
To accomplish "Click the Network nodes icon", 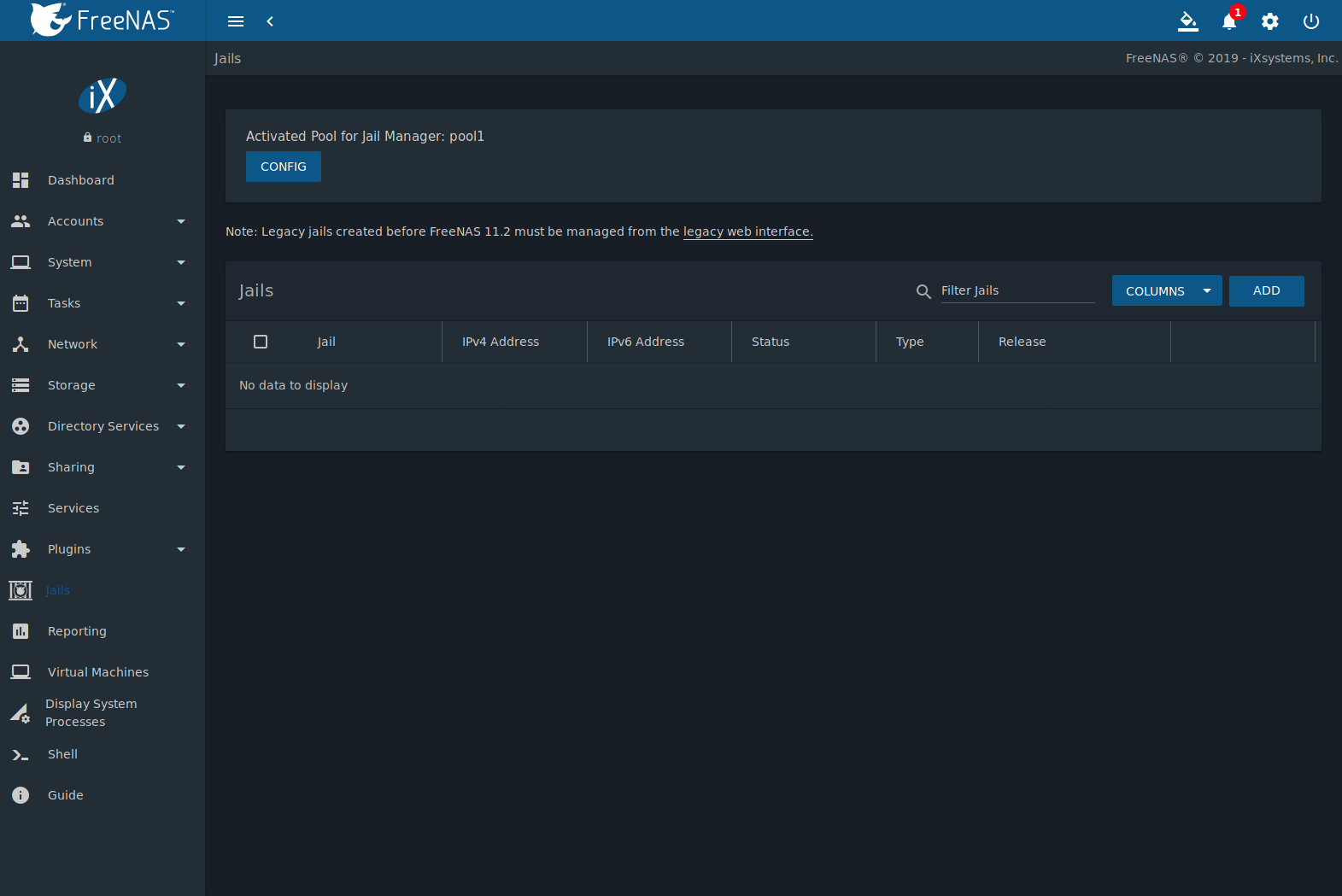I will pyautogui.click(x=21, y=344).
